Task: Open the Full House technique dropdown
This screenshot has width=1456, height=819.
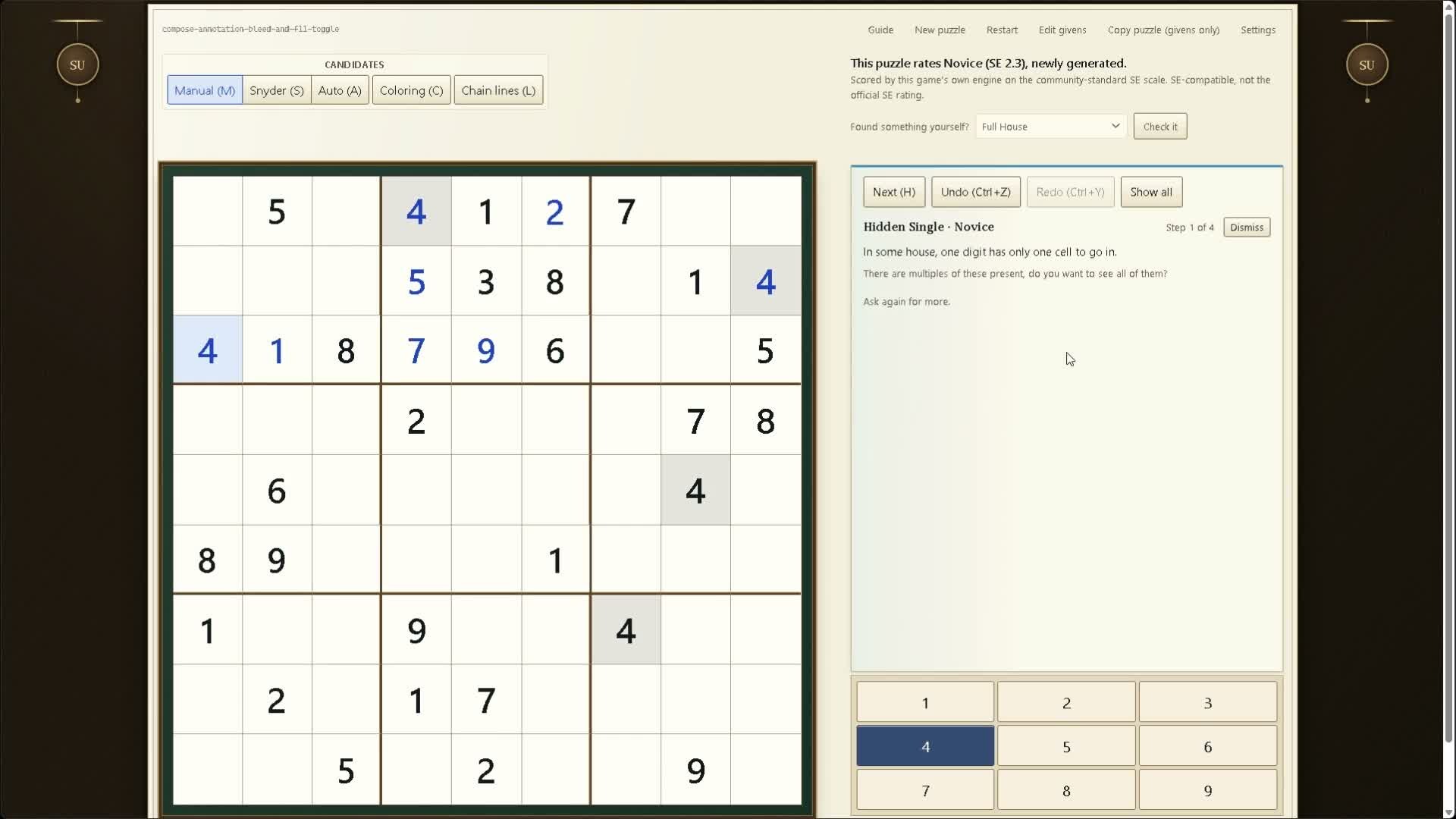Action: click(1050, 127)
